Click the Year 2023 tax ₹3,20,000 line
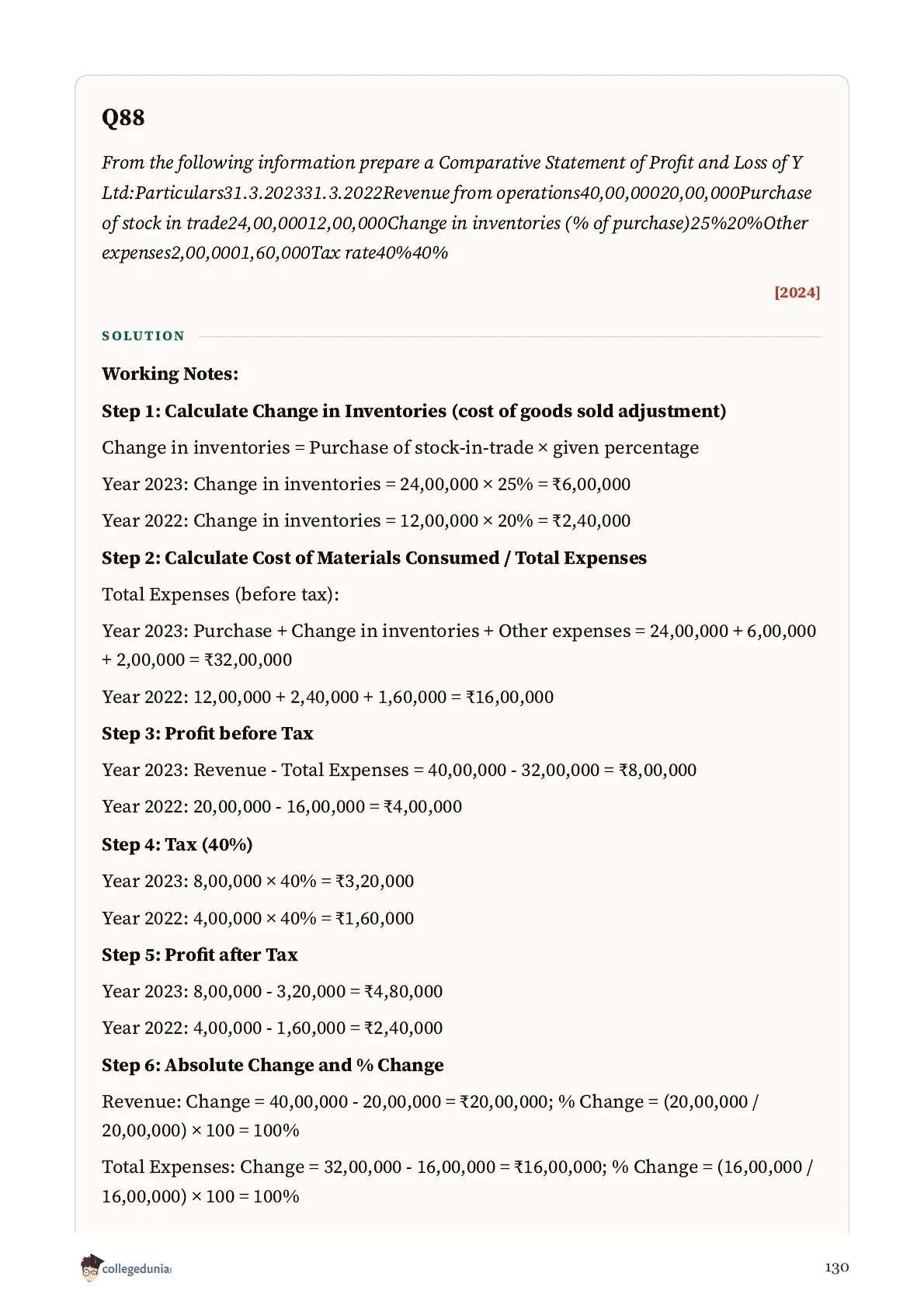Image resolution: width=924 pixels, height=1308 pixels. [x=258, y=881]
